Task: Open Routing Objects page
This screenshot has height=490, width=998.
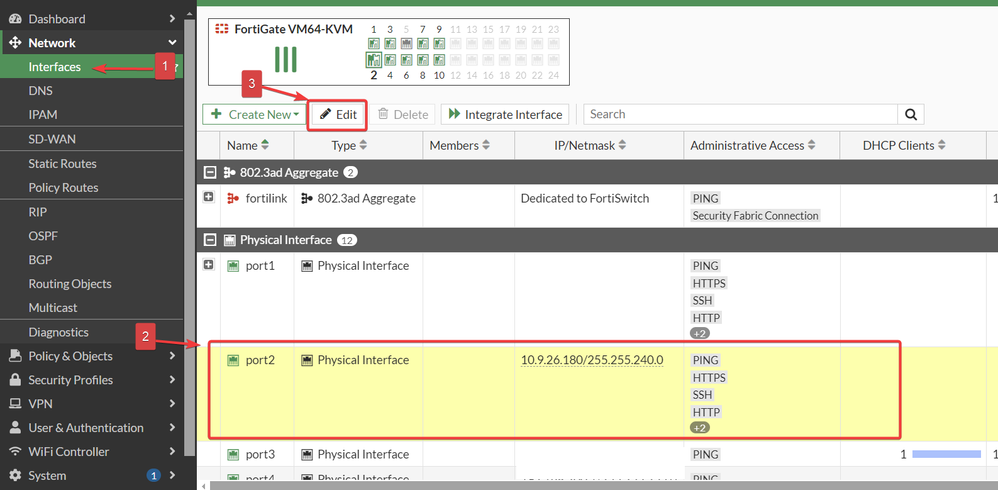Action: click(x=69, y=284)
